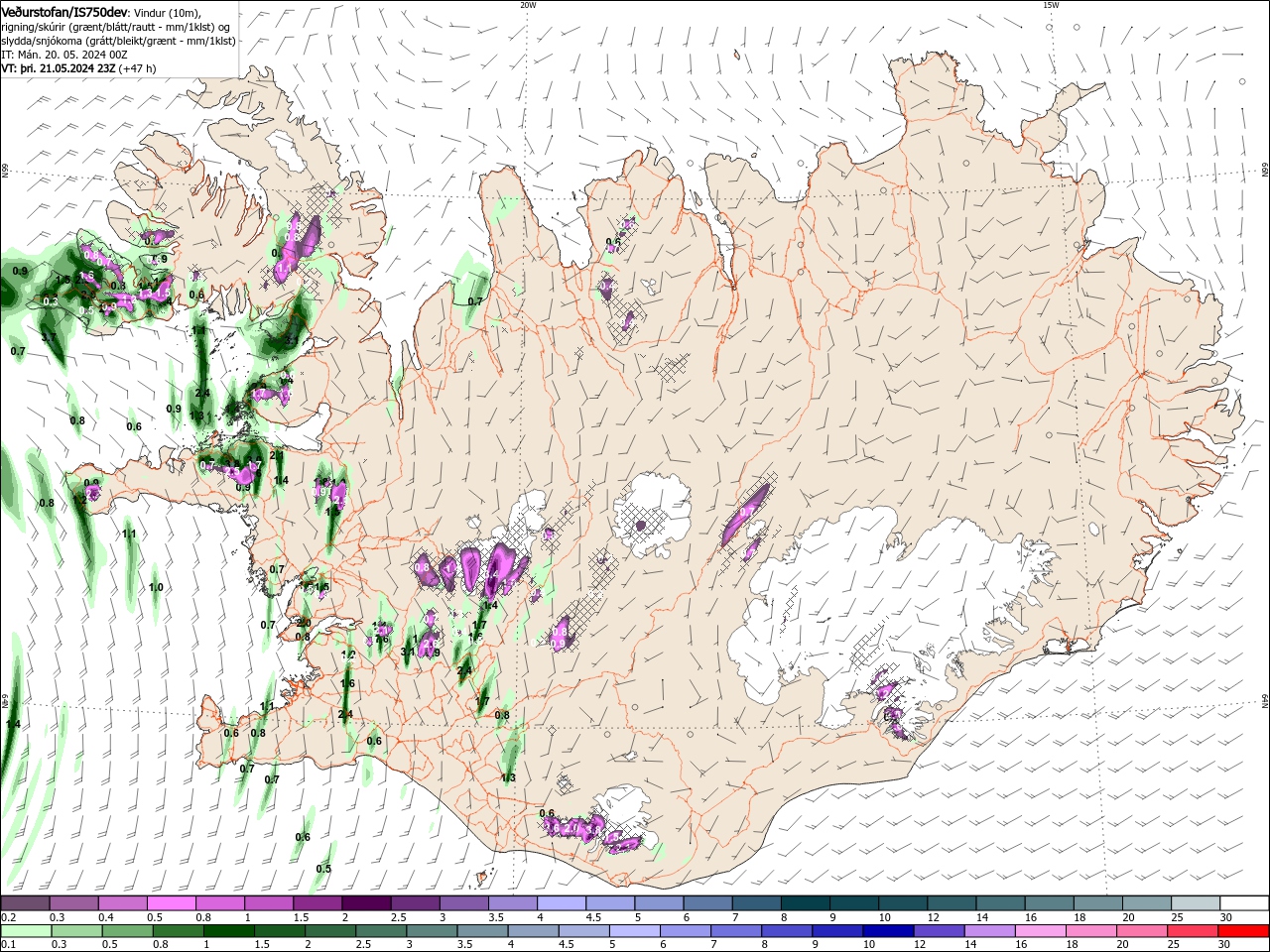Image resolution: width=1270 pixels, height=952 pixels.
Task: Click the 12 violet rain legend swatch
Action: tap(938, 931)
